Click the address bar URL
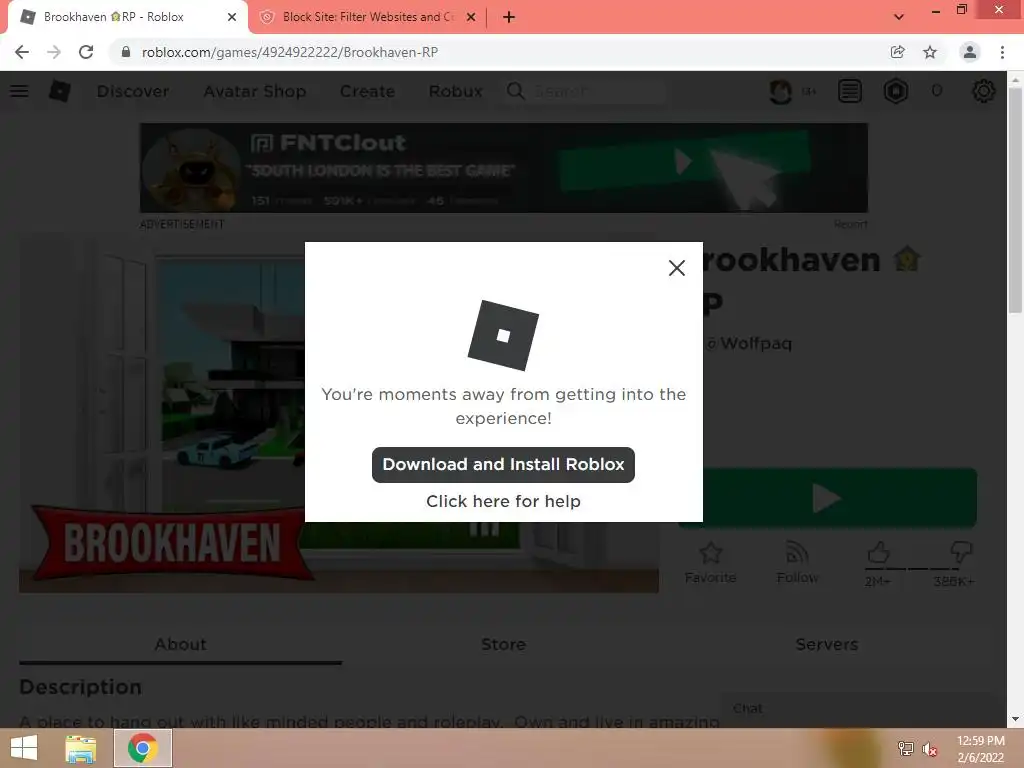This screenshot has height=768, width=1024. click(289, 52)
